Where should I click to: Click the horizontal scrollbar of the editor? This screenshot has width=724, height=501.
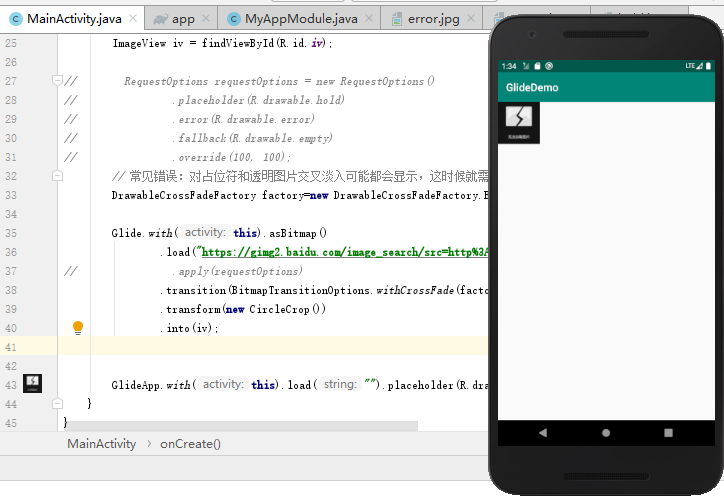click(242, 425)
